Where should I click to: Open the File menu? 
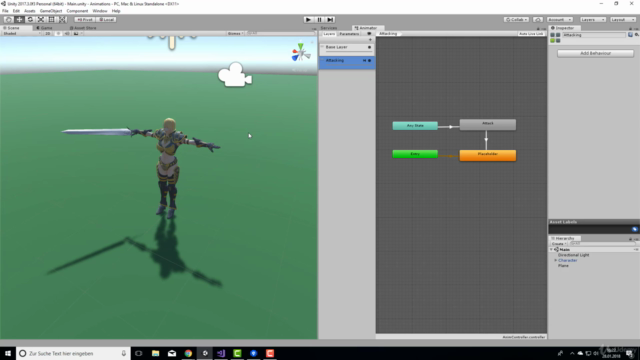(x=5, y=11)
